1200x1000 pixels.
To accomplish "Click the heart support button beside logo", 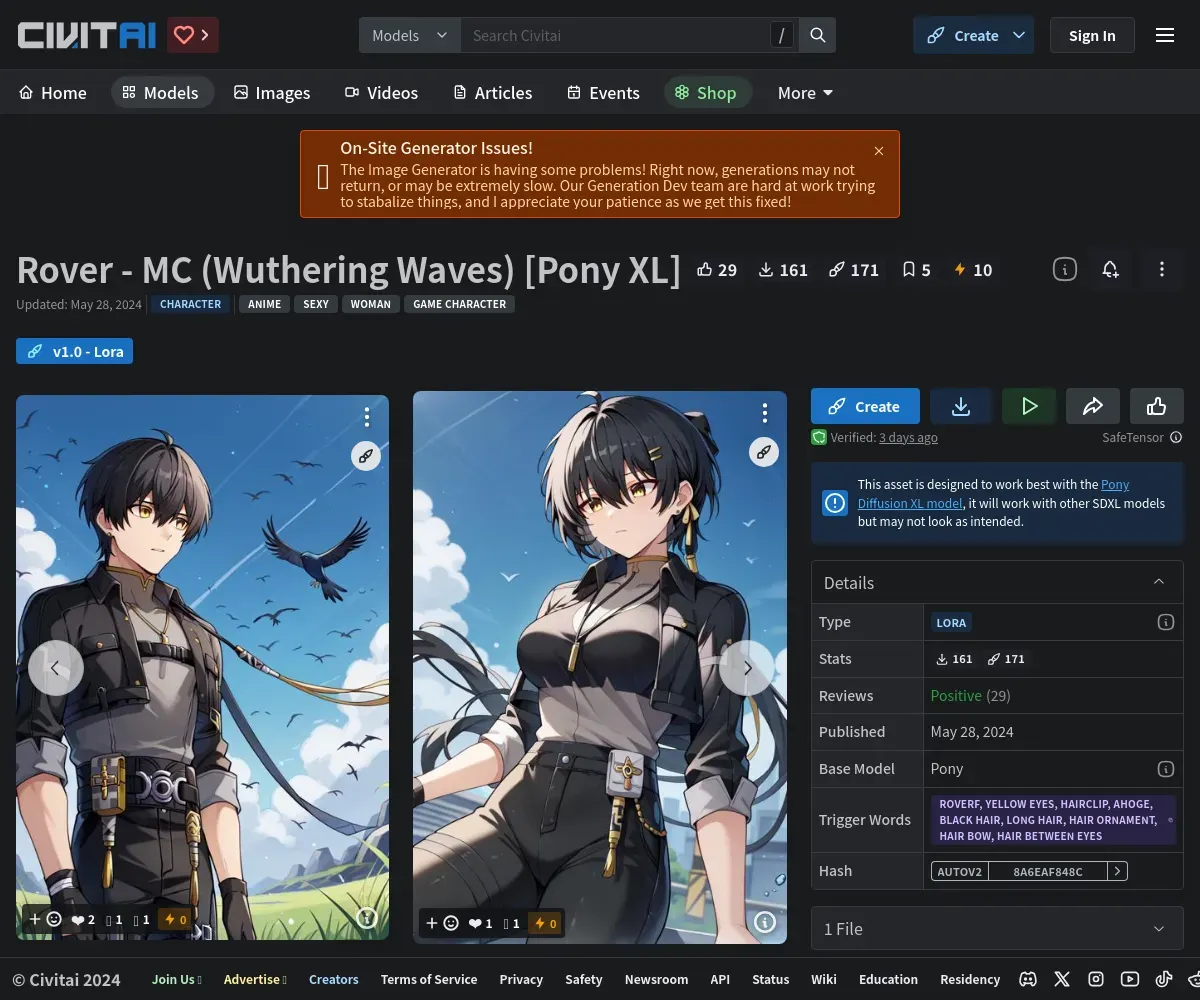I will point(193,35).
